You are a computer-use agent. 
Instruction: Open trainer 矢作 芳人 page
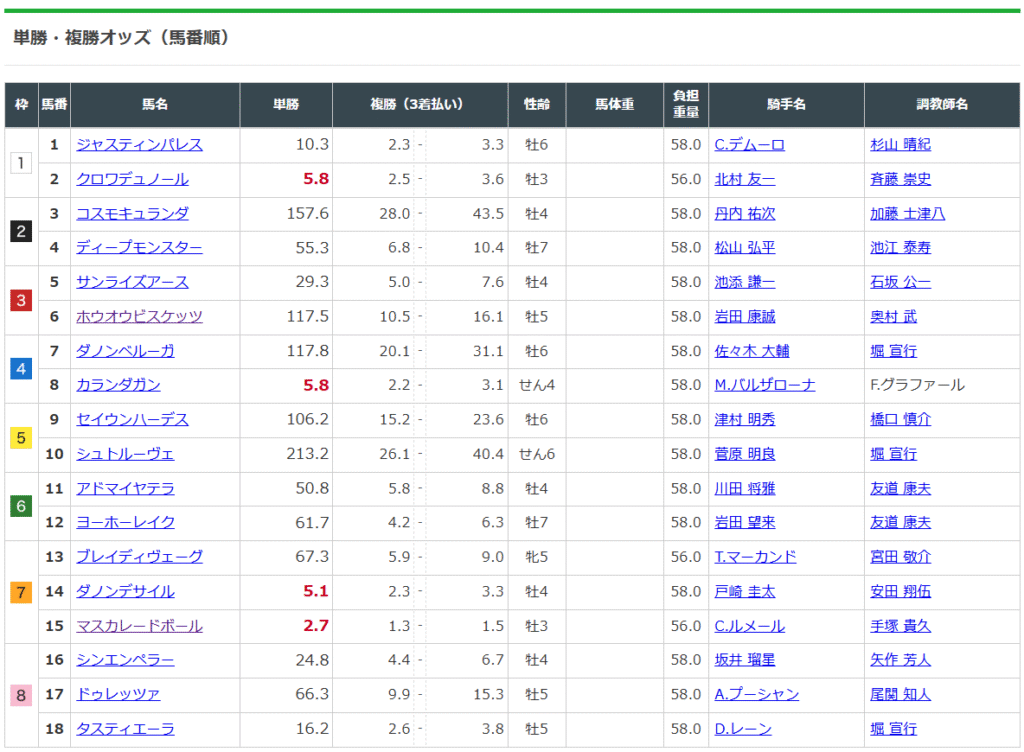900,660
